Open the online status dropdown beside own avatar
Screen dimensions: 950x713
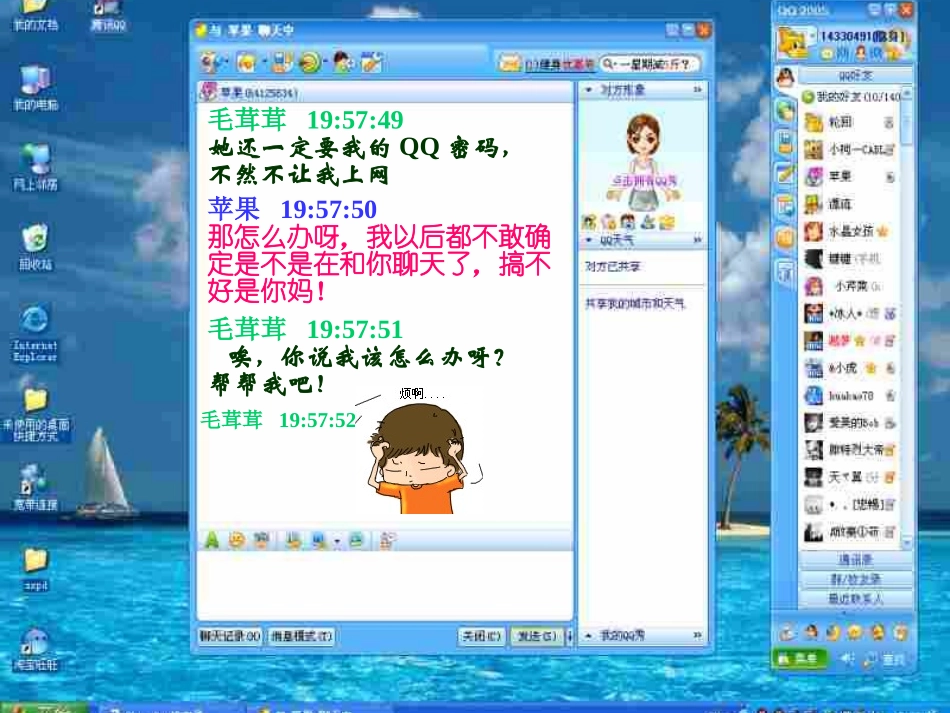pos(814,36)
